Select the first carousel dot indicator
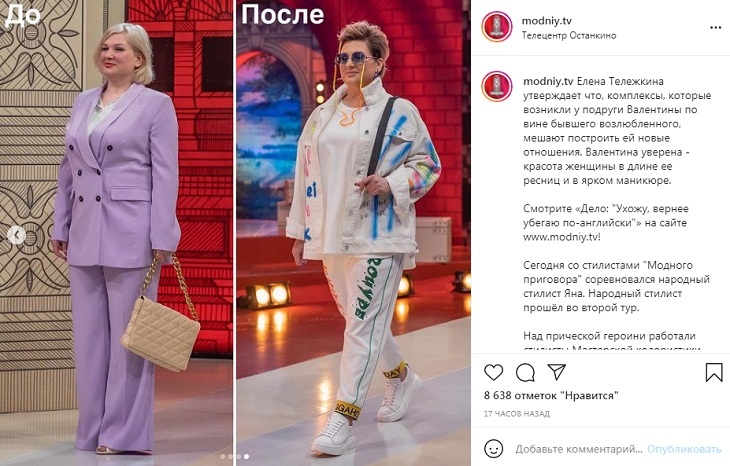Screen dimensions: 730x466 click(223, 457)
